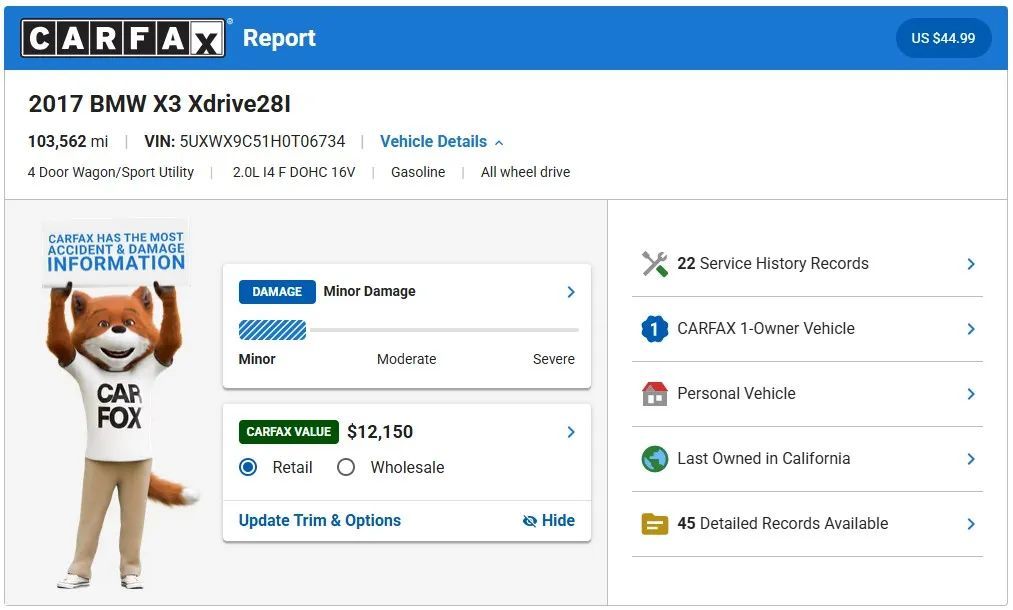Click the blue DAMAGE badge
Image resolution: width=1013 pixels, height=610 pixels.
(x=277, y=292)
